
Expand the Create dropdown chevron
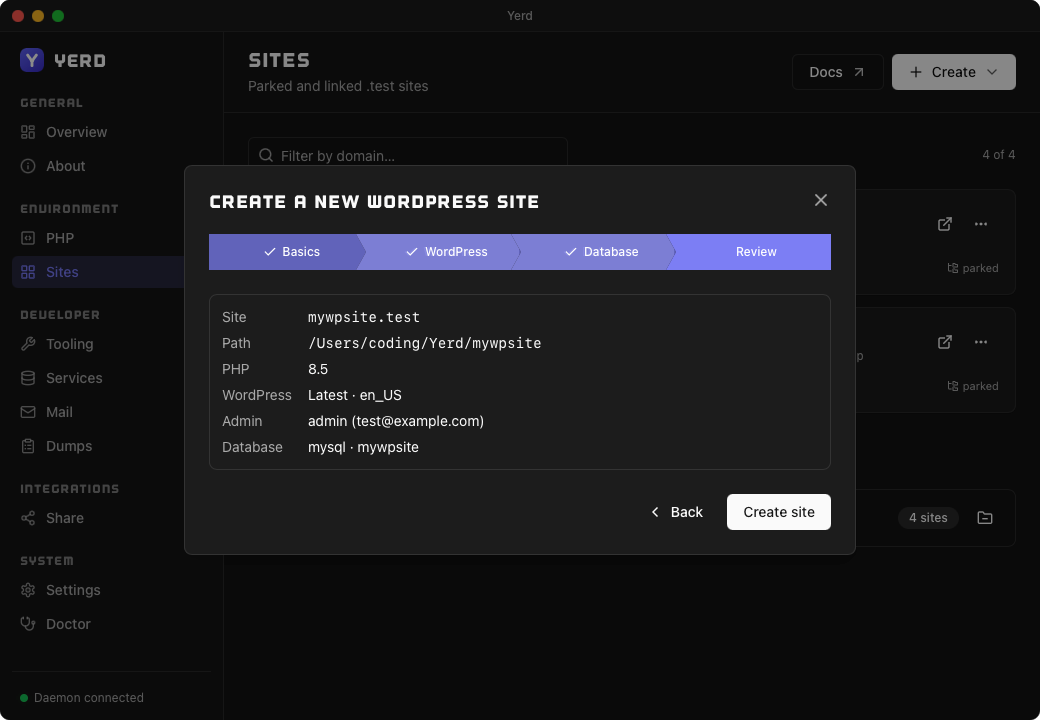click(992, 72)
